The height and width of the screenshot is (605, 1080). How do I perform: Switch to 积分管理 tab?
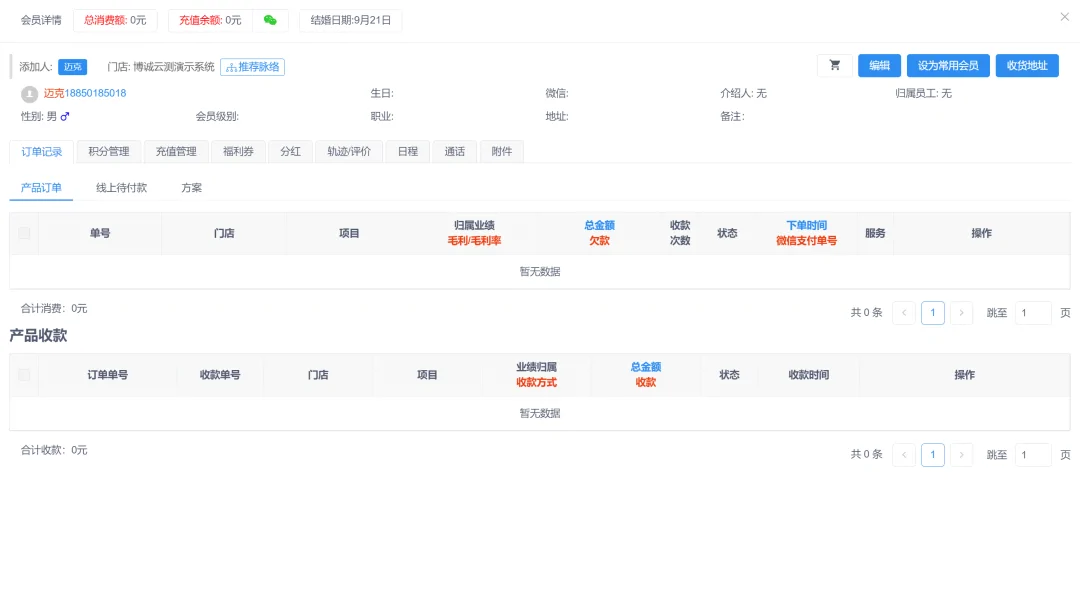pyautogui.click(x=109, y=152)
